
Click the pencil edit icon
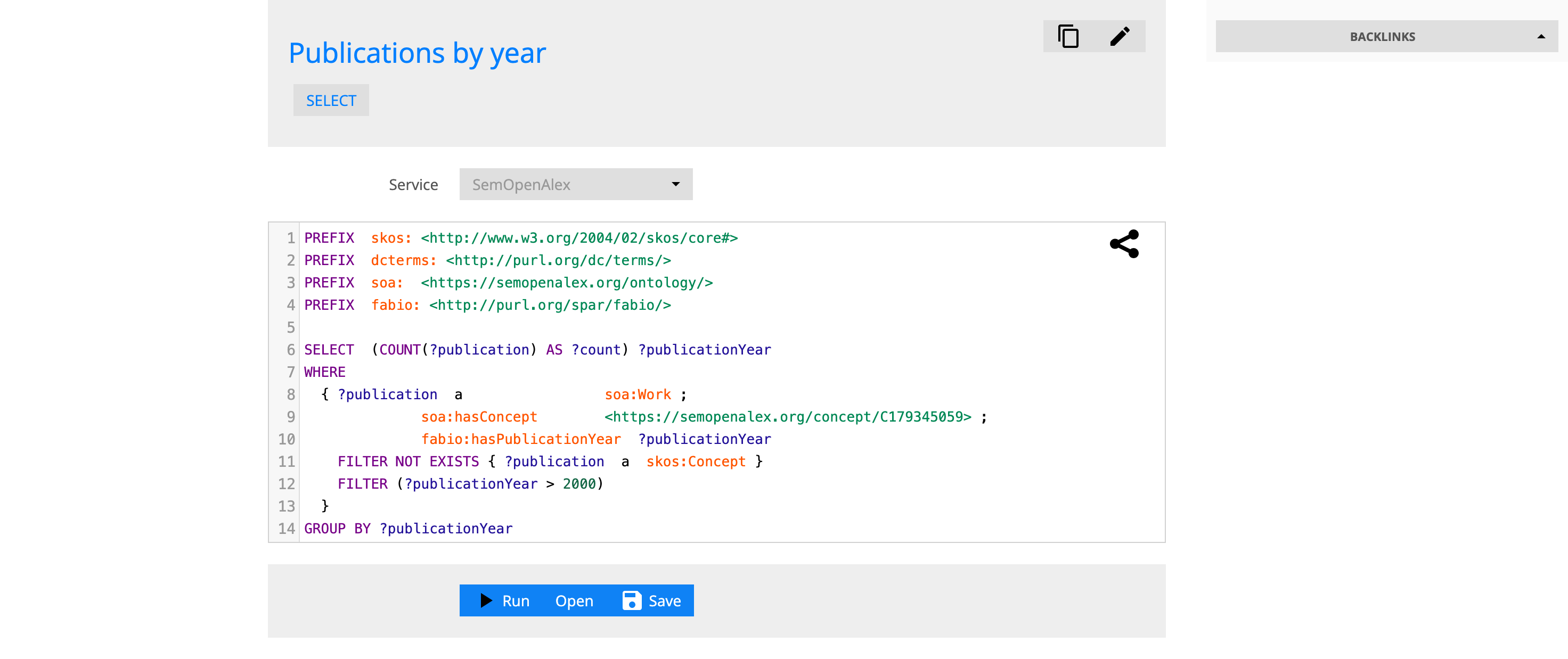1120,37
